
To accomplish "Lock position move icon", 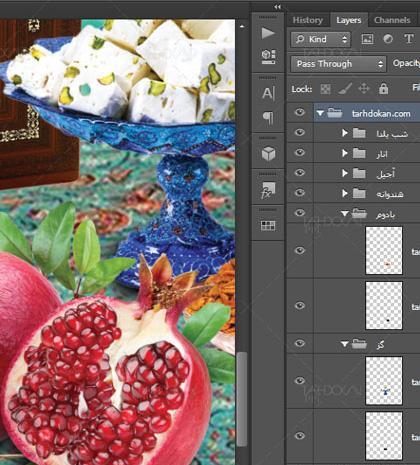I will coord(364,89).
